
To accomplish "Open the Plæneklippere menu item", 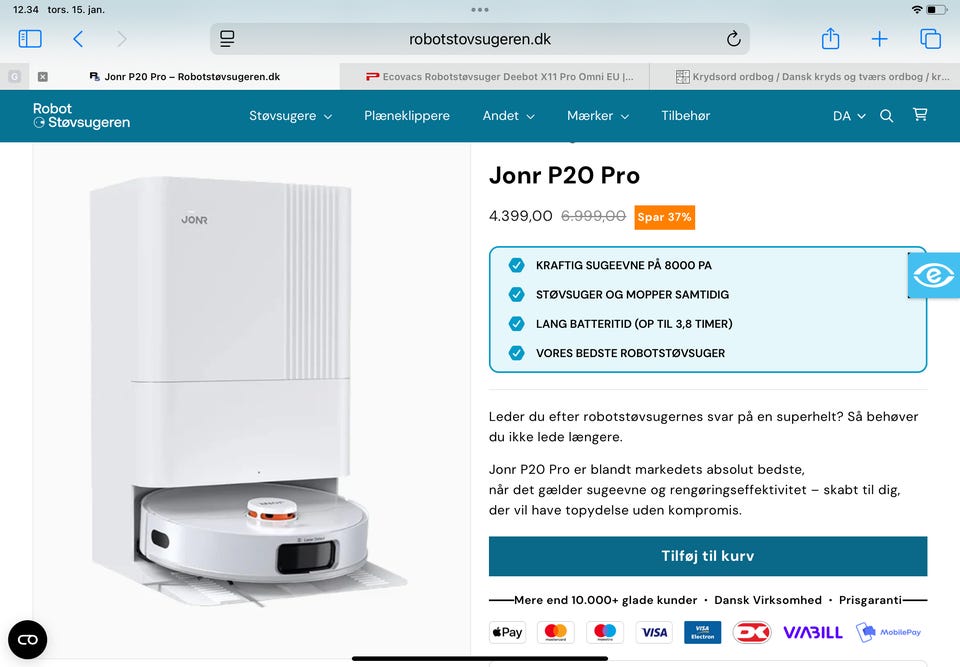I will tap(407, 116).
